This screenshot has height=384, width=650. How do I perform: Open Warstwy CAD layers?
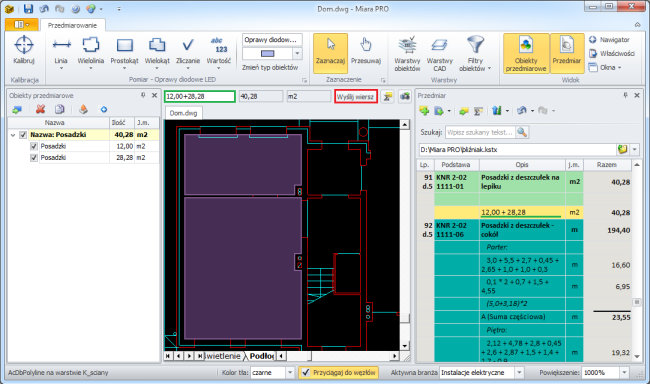439,54
